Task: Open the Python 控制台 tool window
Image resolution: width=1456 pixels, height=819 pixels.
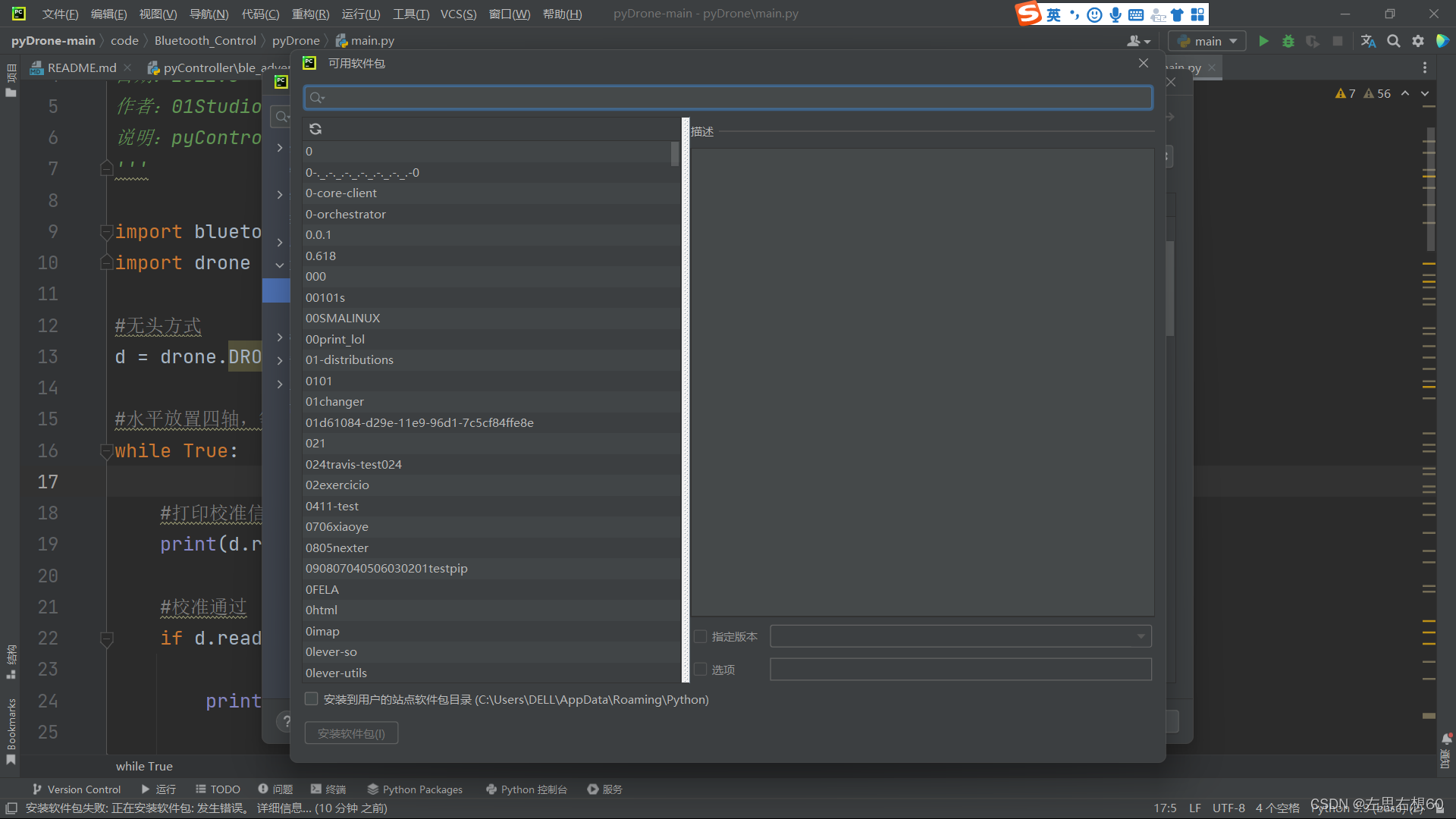Action: (x=526, y=789)
